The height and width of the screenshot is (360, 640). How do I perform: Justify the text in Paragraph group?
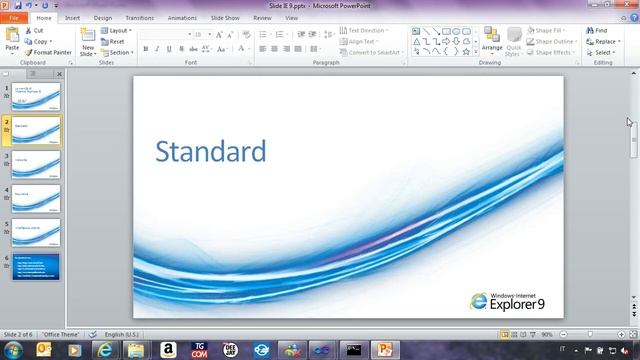pos(298,49)
